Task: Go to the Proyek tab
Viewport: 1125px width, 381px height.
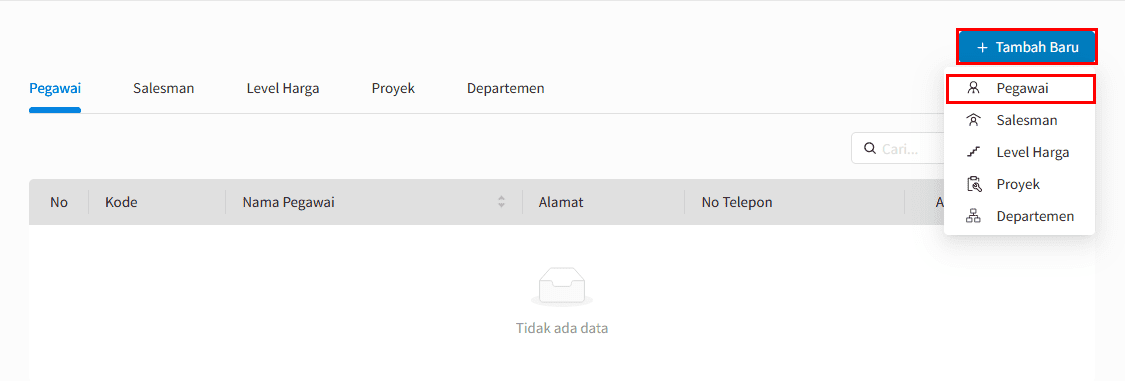Action: tap(393, 89)
